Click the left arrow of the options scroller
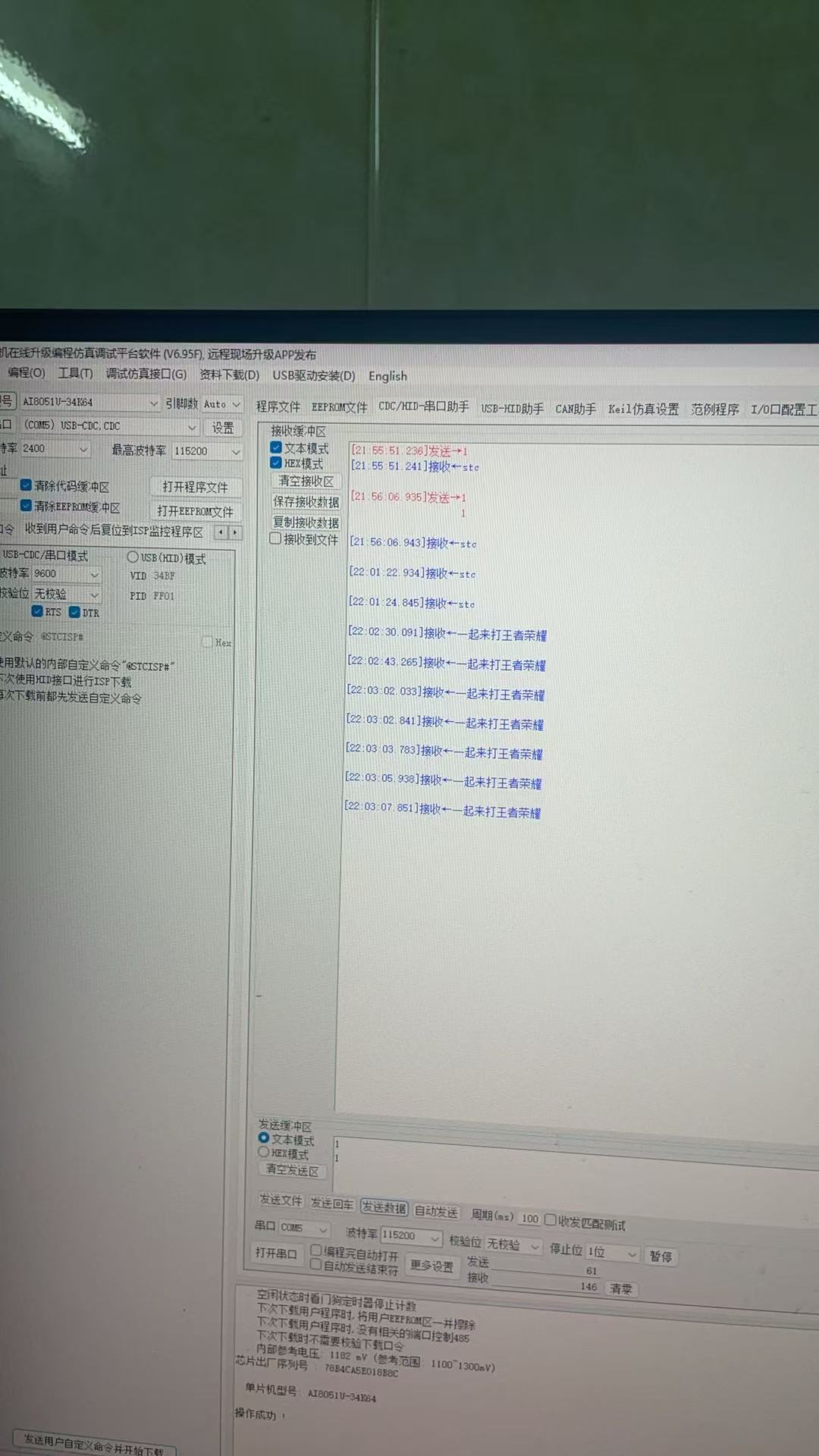The image size is (819, 1456). 221,533
